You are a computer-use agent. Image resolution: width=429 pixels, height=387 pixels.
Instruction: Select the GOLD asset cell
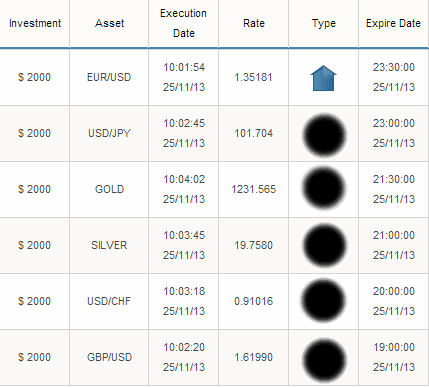109,189
